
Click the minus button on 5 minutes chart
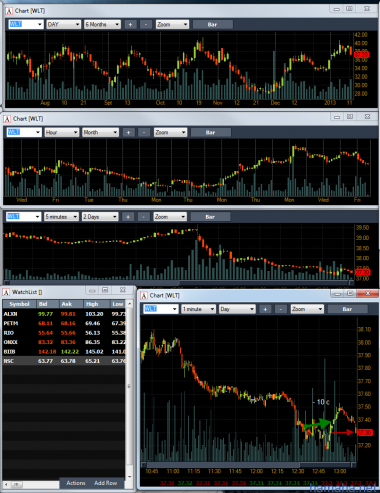[143, 217]
